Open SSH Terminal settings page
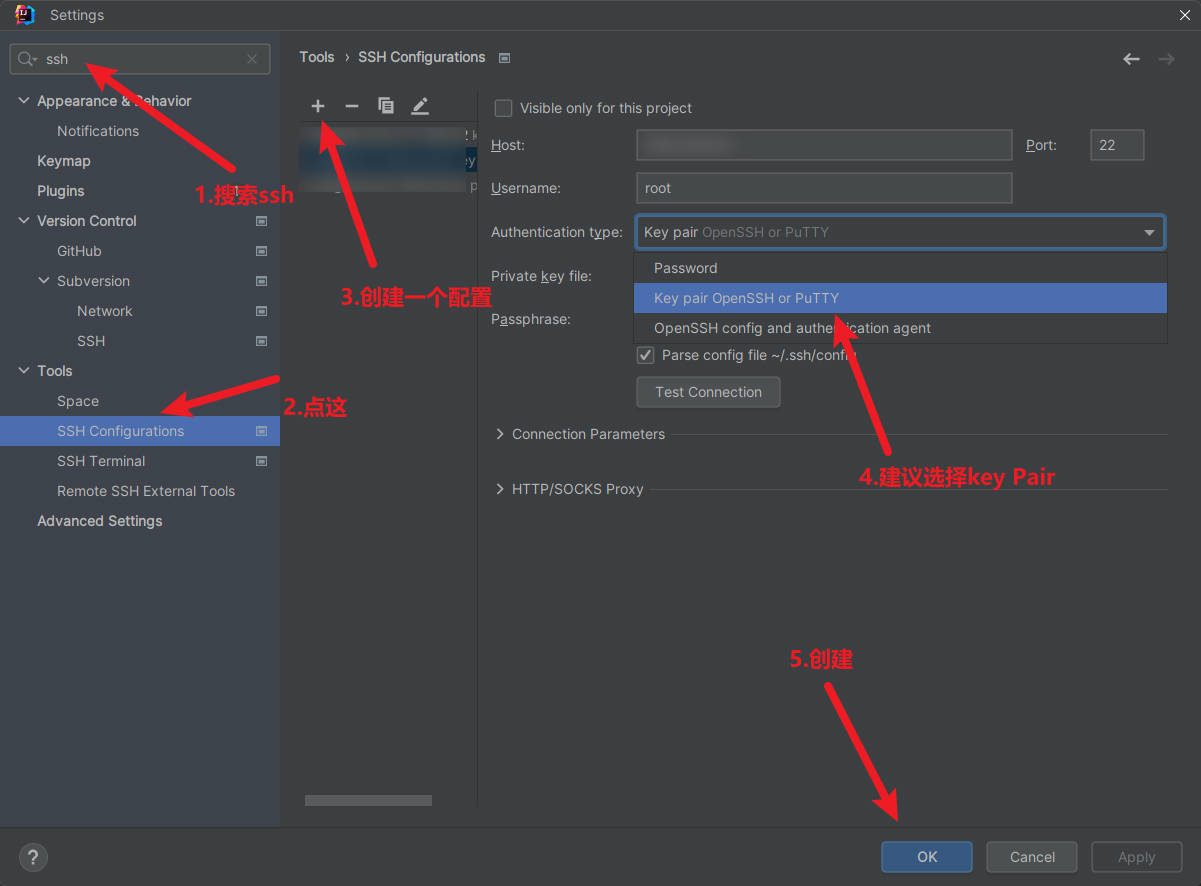Viewport: 1201px width, 886px height. (x=101, y=461)
